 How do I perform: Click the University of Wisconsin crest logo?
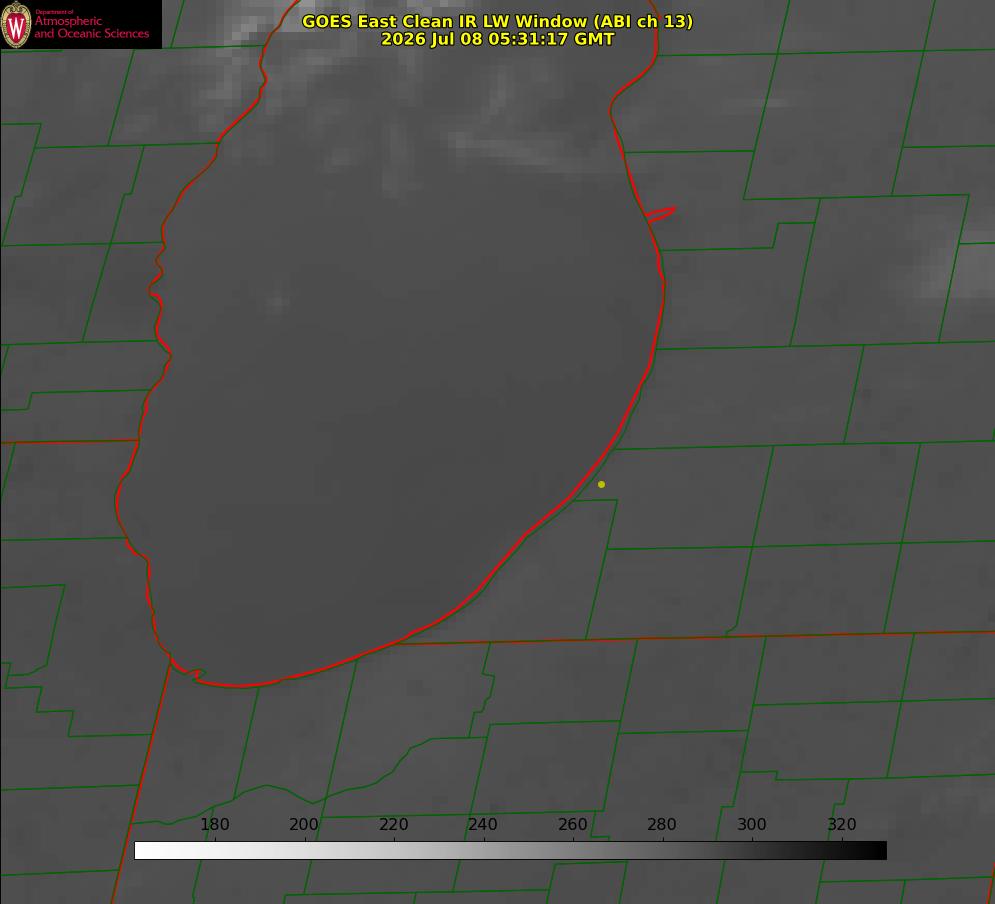(x=16, y=24)
